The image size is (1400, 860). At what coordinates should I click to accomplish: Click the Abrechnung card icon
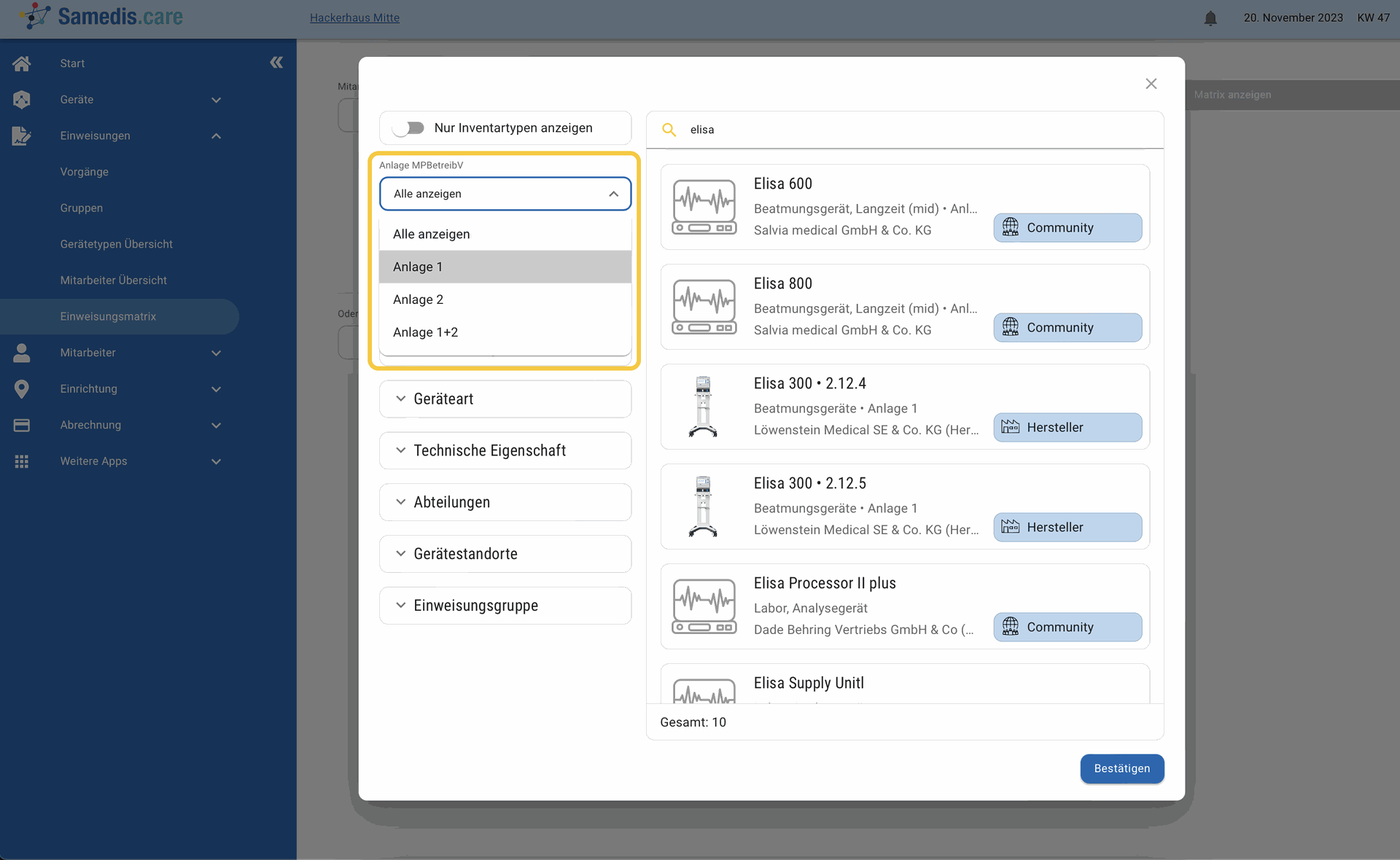tap(22, 425)
